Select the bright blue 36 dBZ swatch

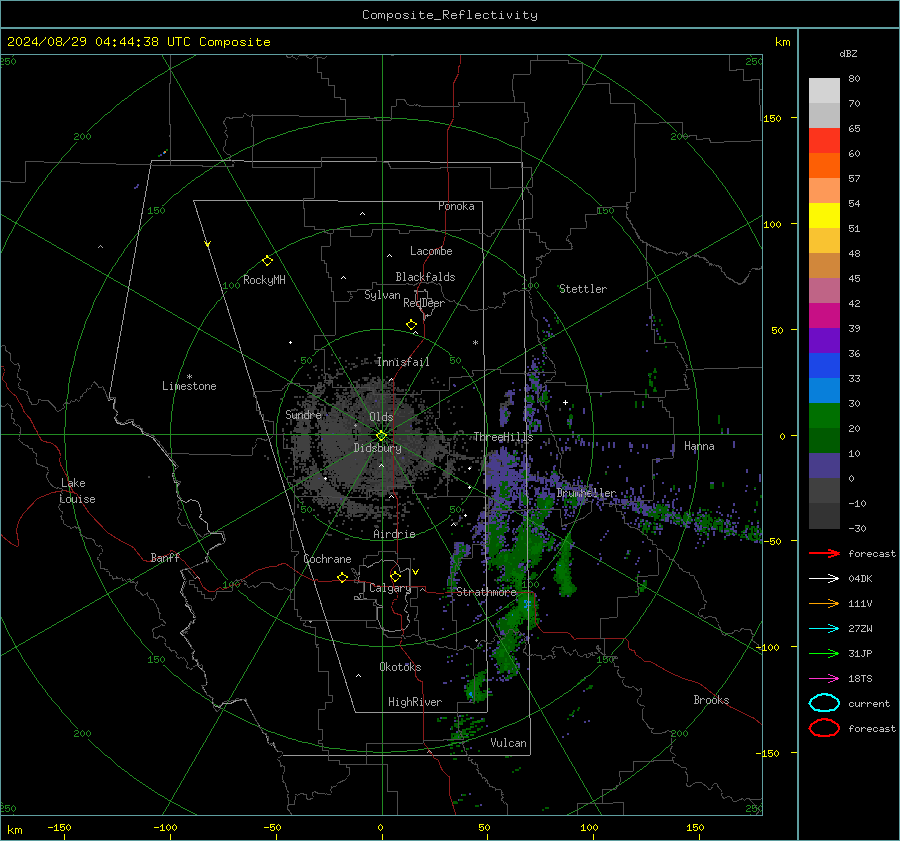pyautogui.click(x=824, y=365)
